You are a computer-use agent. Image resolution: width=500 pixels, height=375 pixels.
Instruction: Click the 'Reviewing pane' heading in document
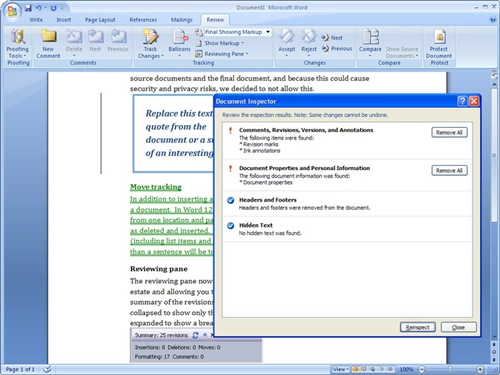click(159, 269)
